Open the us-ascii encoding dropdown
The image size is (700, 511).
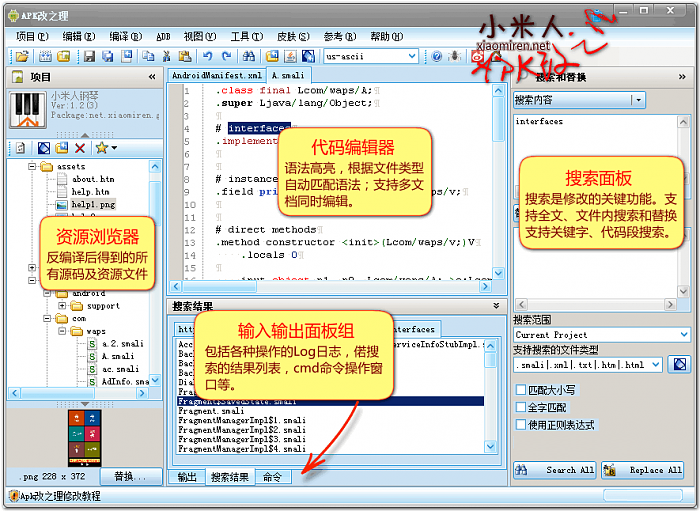coord(412,56)
